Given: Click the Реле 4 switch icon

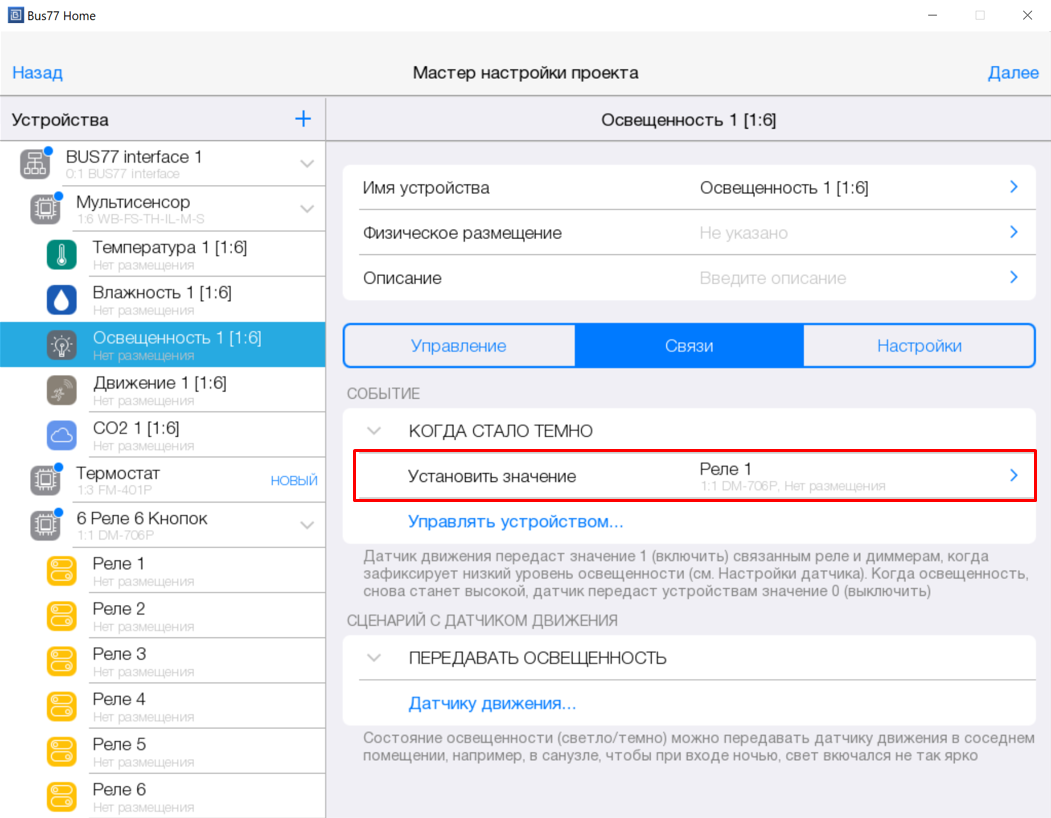Looking at the screenshot, I should coord(62,706).
